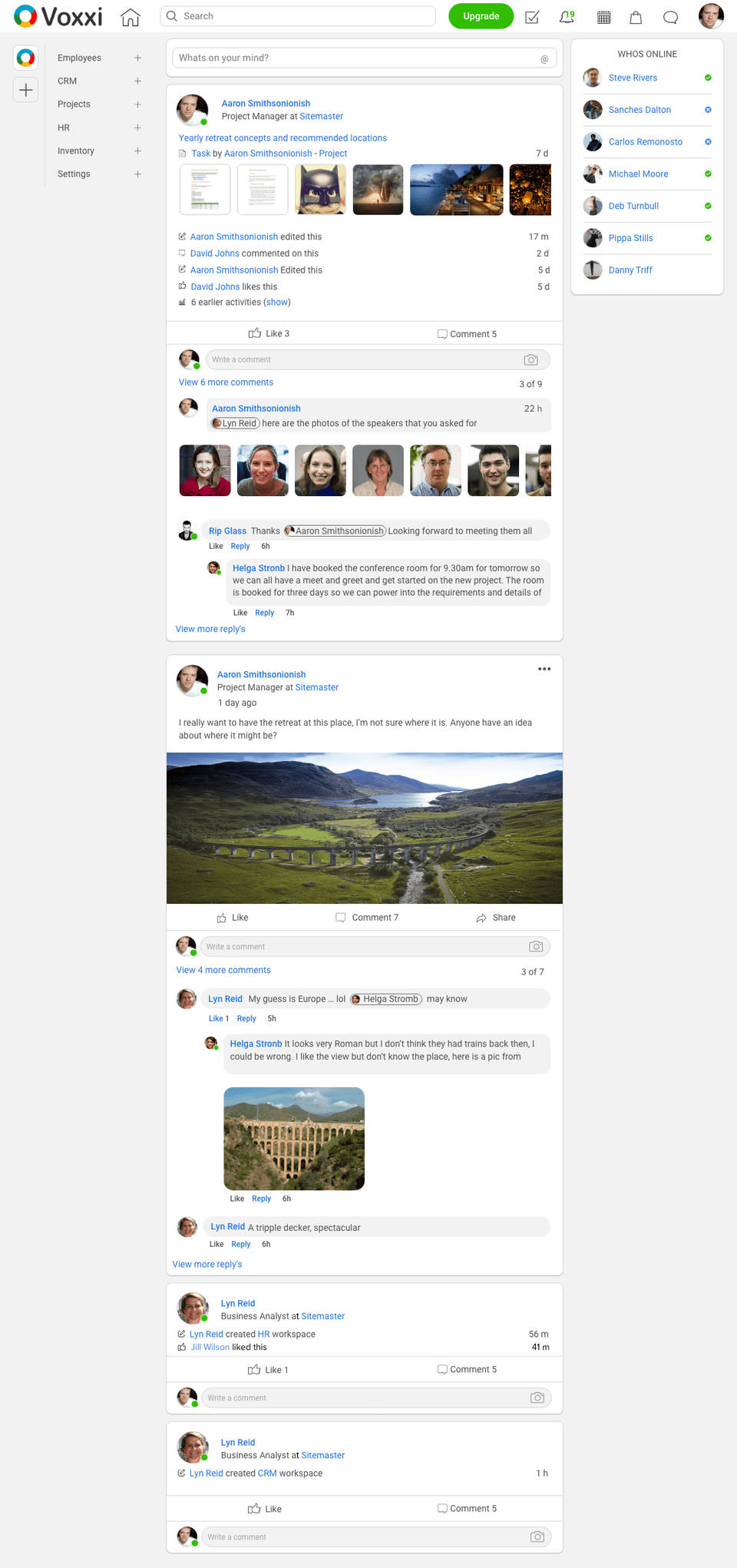
Task: Click the Search field
Action: (298, 16)
